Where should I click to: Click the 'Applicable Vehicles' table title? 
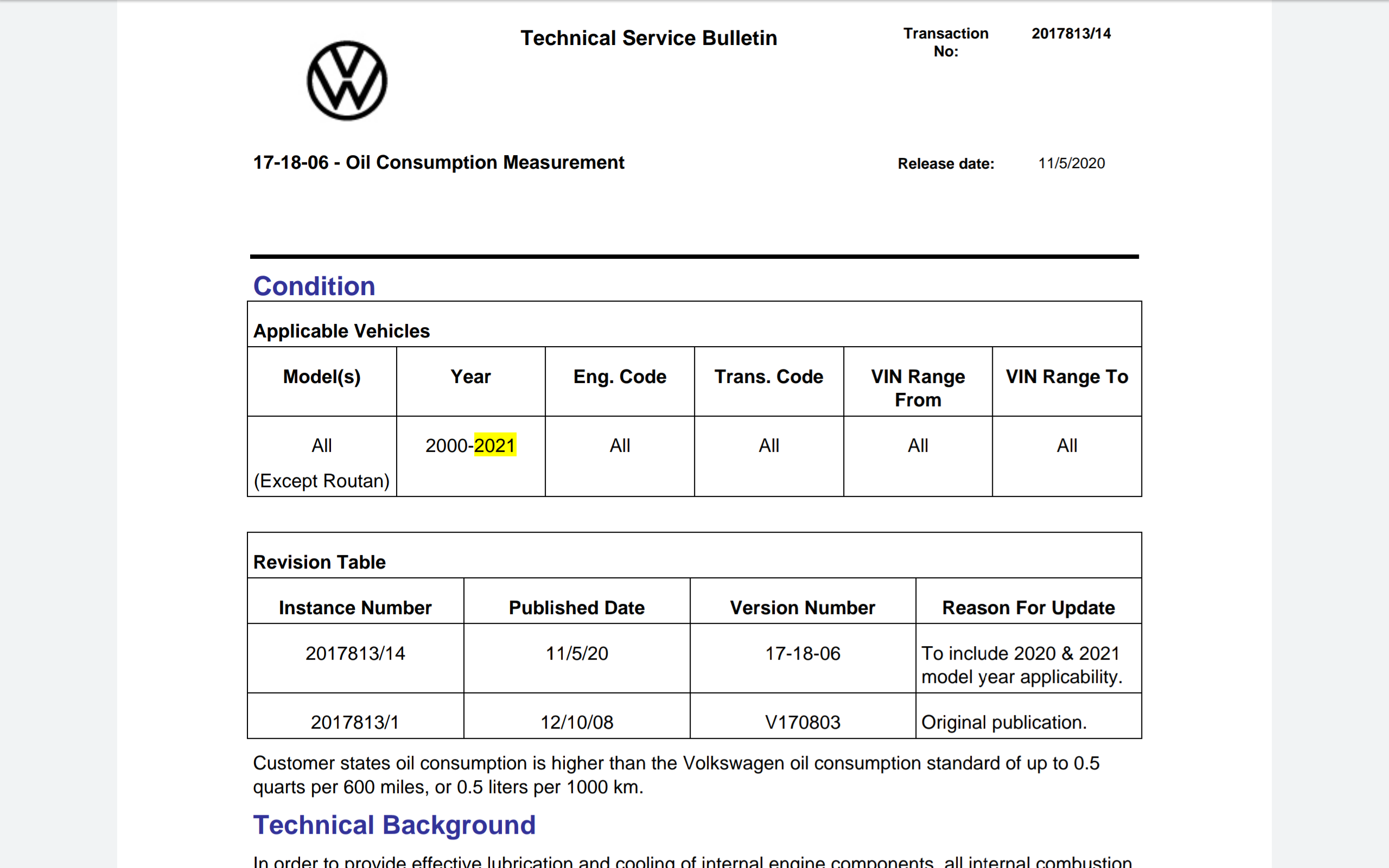click(x=341, y=331)
